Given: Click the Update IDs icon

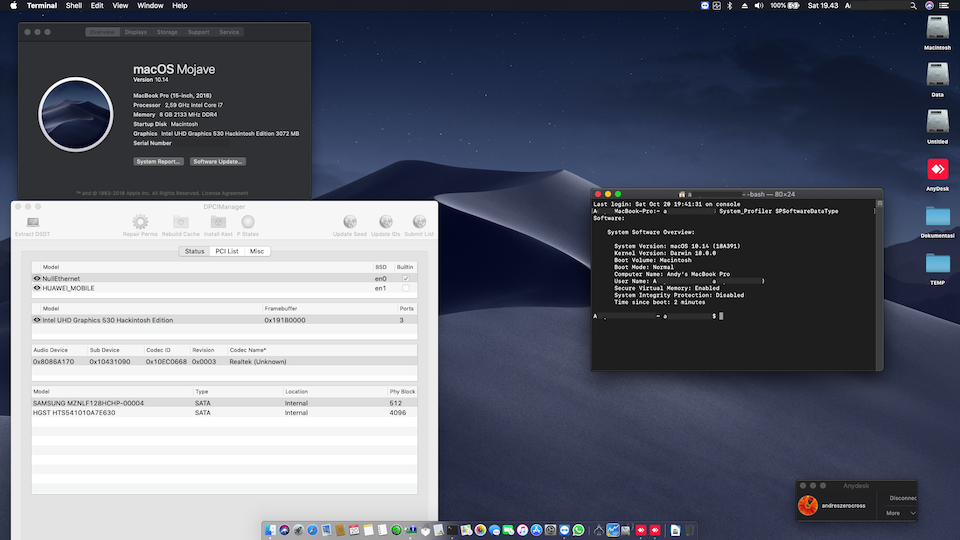Looking at the screenshot, I should tap(386, 222).
